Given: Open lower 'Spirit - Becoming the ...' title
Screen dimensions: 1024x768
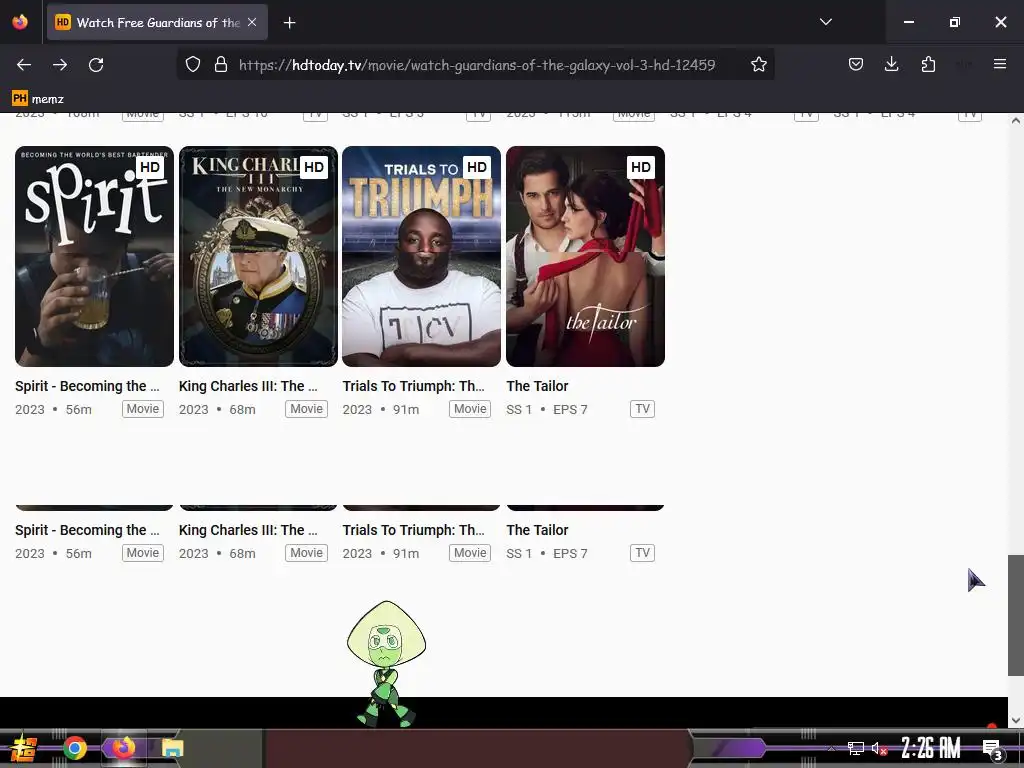Looking at the screenshot, I should (x=88, y=530).
